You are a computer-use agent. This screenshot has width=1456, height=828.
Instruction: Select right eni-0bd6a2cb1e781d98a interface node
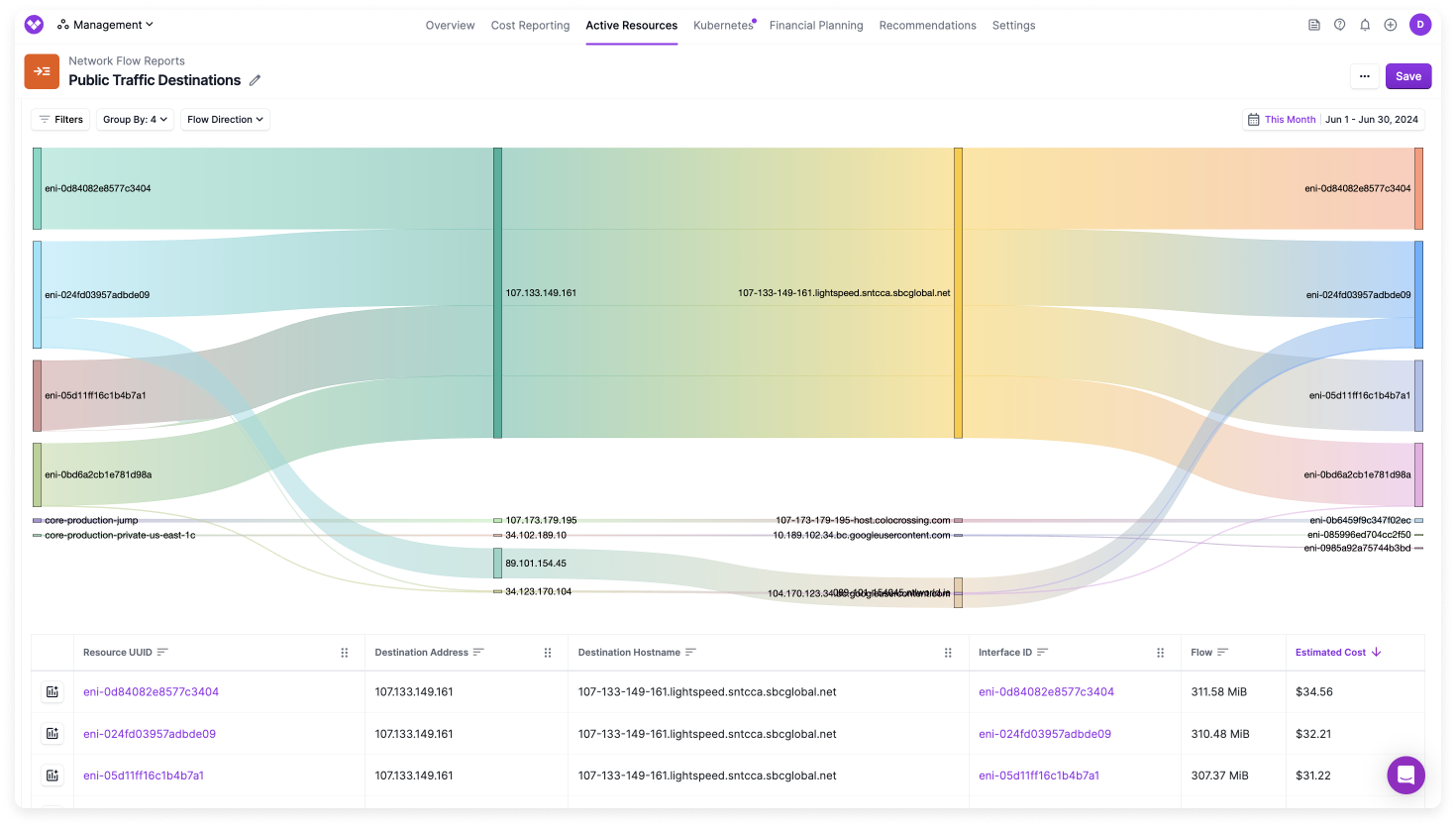1418,475
